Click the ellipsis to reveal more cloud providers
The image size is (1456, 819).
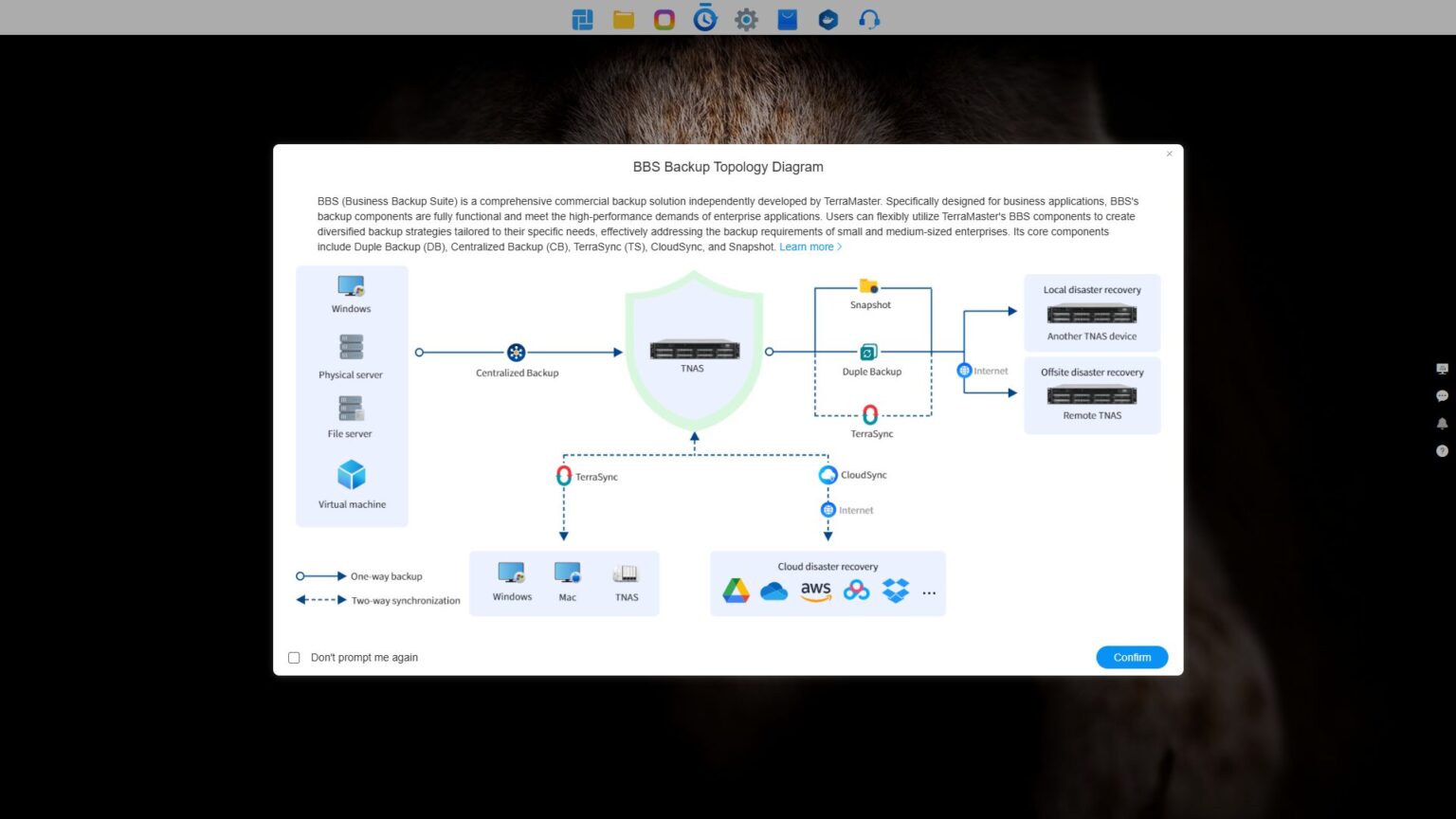928,592
